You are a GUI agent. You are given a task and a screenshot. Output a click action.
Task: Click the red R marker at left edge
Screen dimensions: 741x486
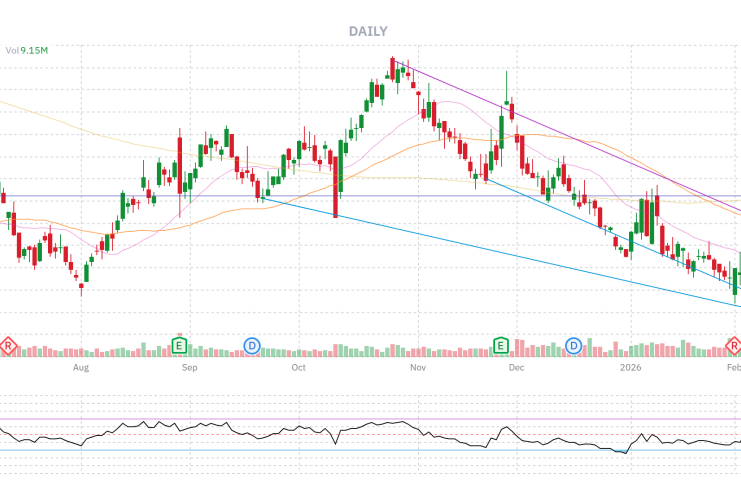point(8,346)
